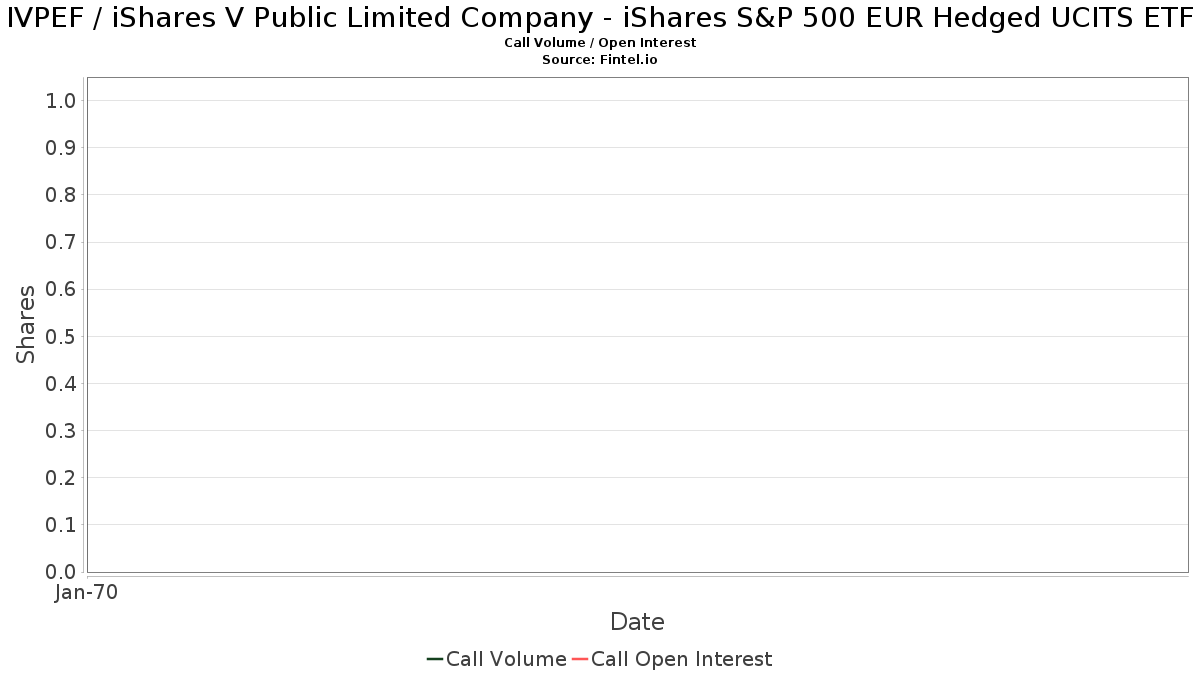This screenshot has height=675, width=1200.
Task: Select the 'Call Volume / Open Interest' subtitle
Action: click(600, 43)
